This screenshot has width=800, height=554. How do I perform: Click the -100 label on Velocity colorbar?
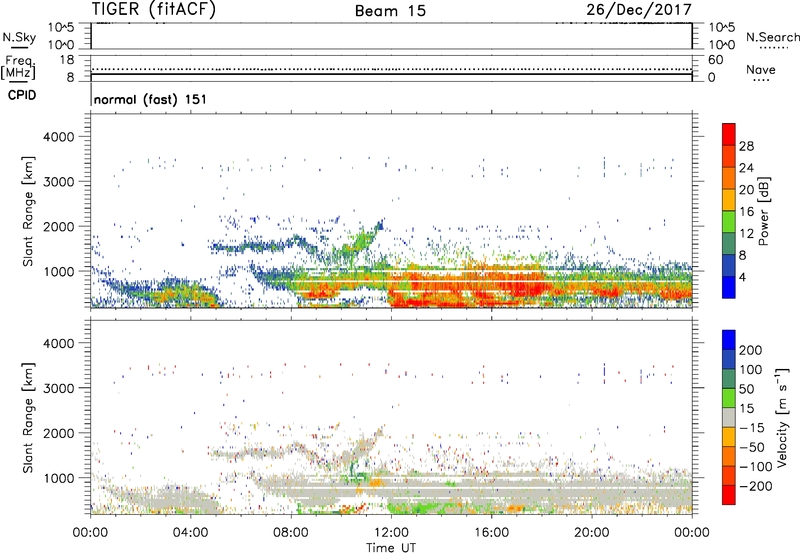click(756, 466)
